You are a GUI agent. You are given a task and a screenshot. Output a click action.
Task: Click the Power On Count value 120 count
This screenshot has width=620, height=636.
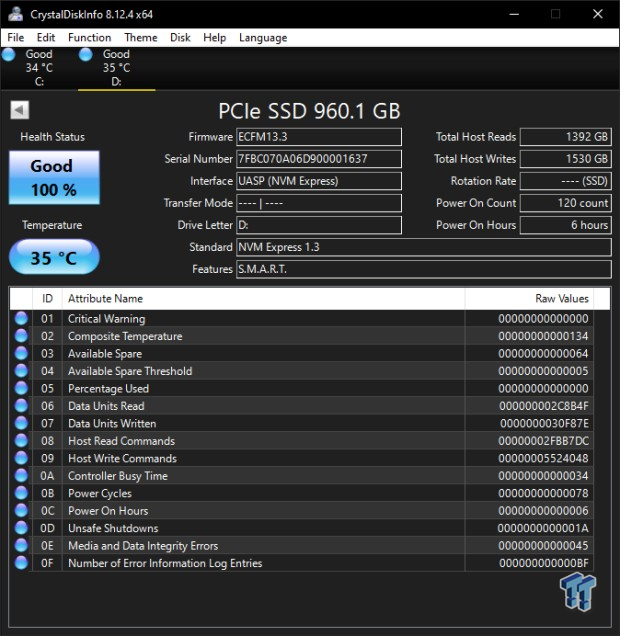point(566,203)
